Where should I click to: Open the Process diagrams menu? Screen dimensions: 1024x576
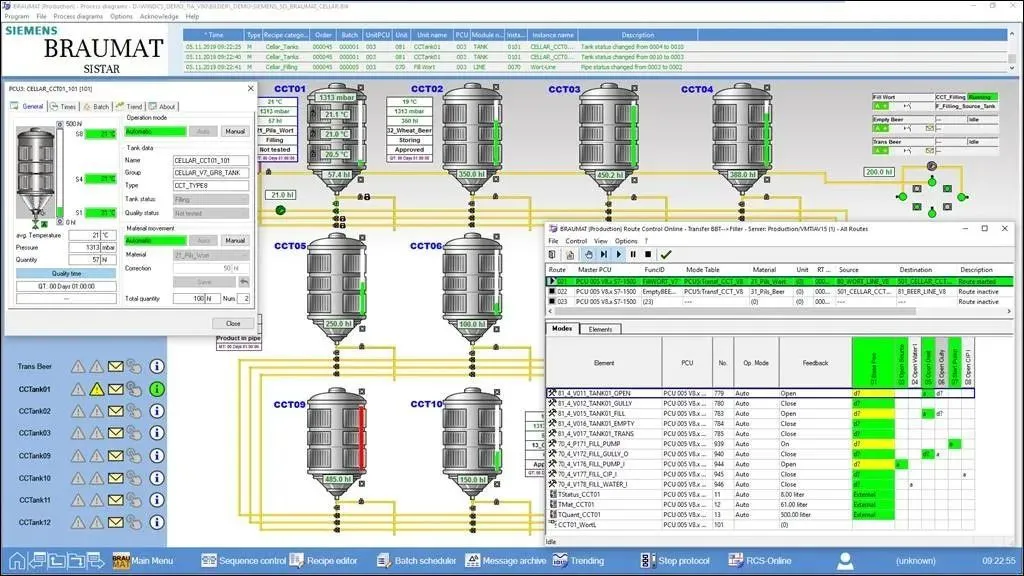[78, 17]
